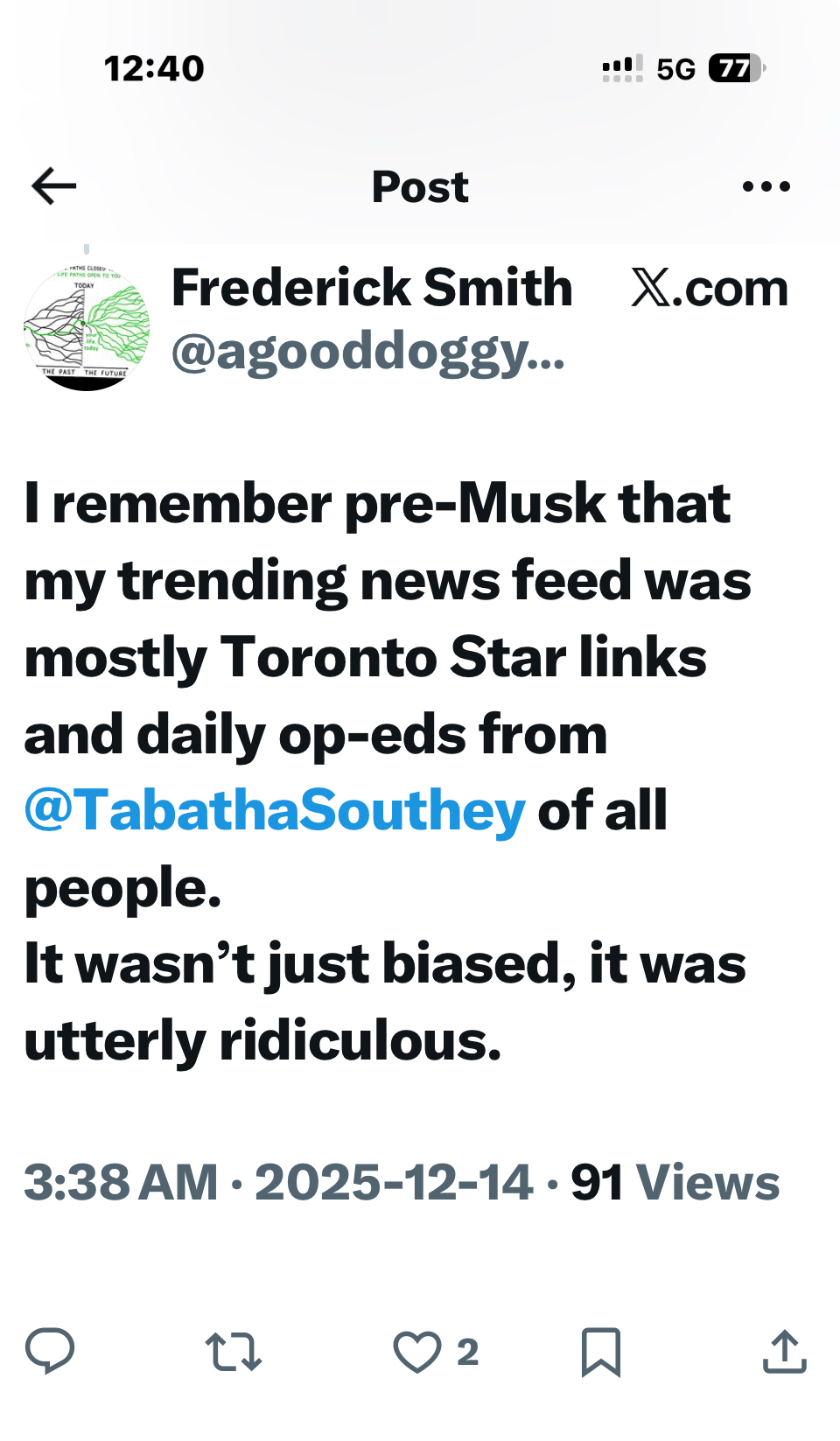The height and width of the screenshot is (1441, 840).
Task: Click the 3:38 AM timestamp
Action: pyautogui.click(x=121, y=1183)
